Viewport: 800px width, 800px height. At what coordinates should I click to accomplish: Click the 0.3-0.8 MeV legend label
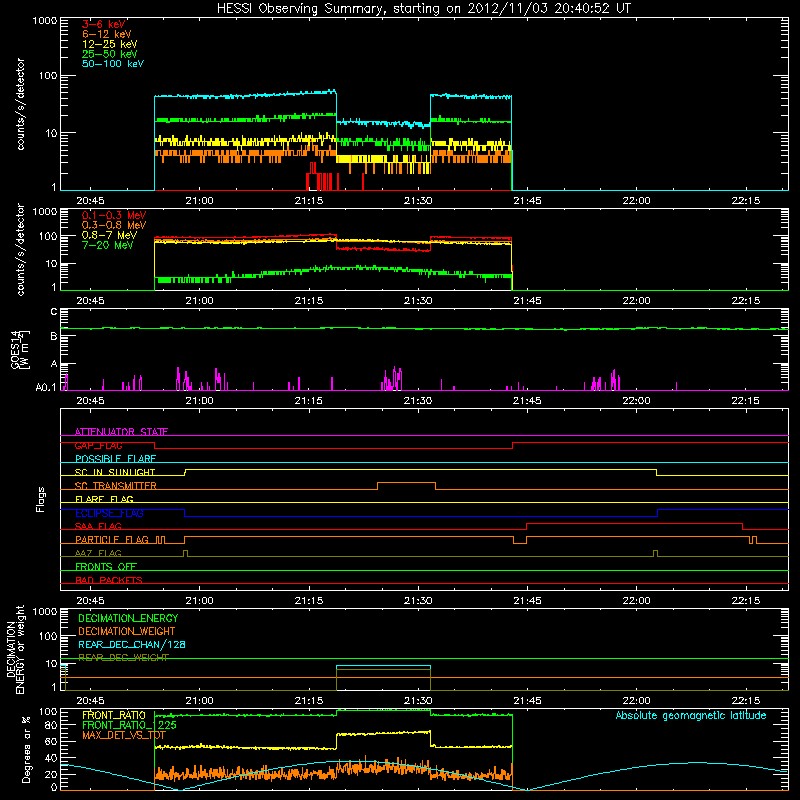[x=114, y=225]
